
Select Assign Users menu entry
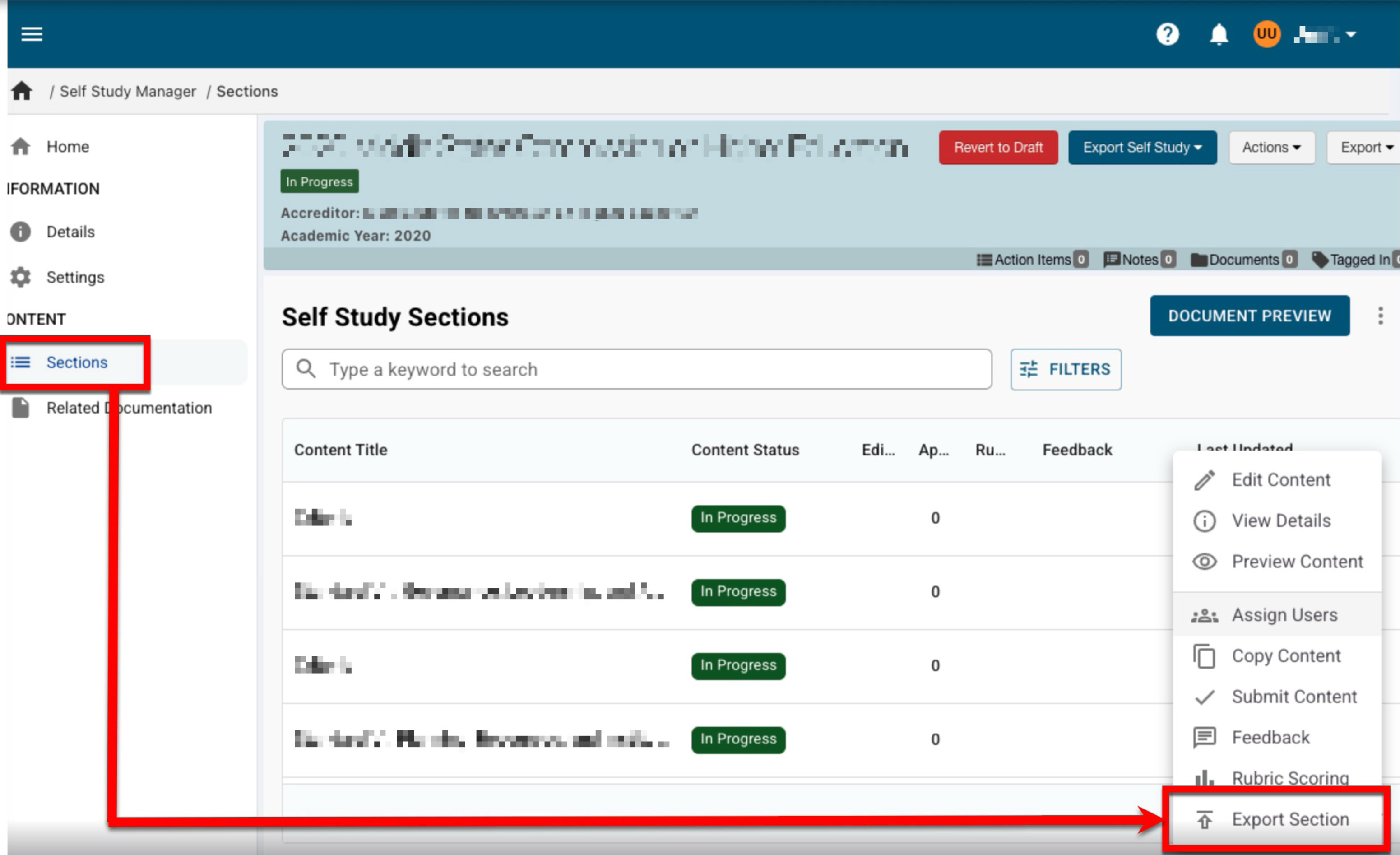click(x=1284, y=615)
